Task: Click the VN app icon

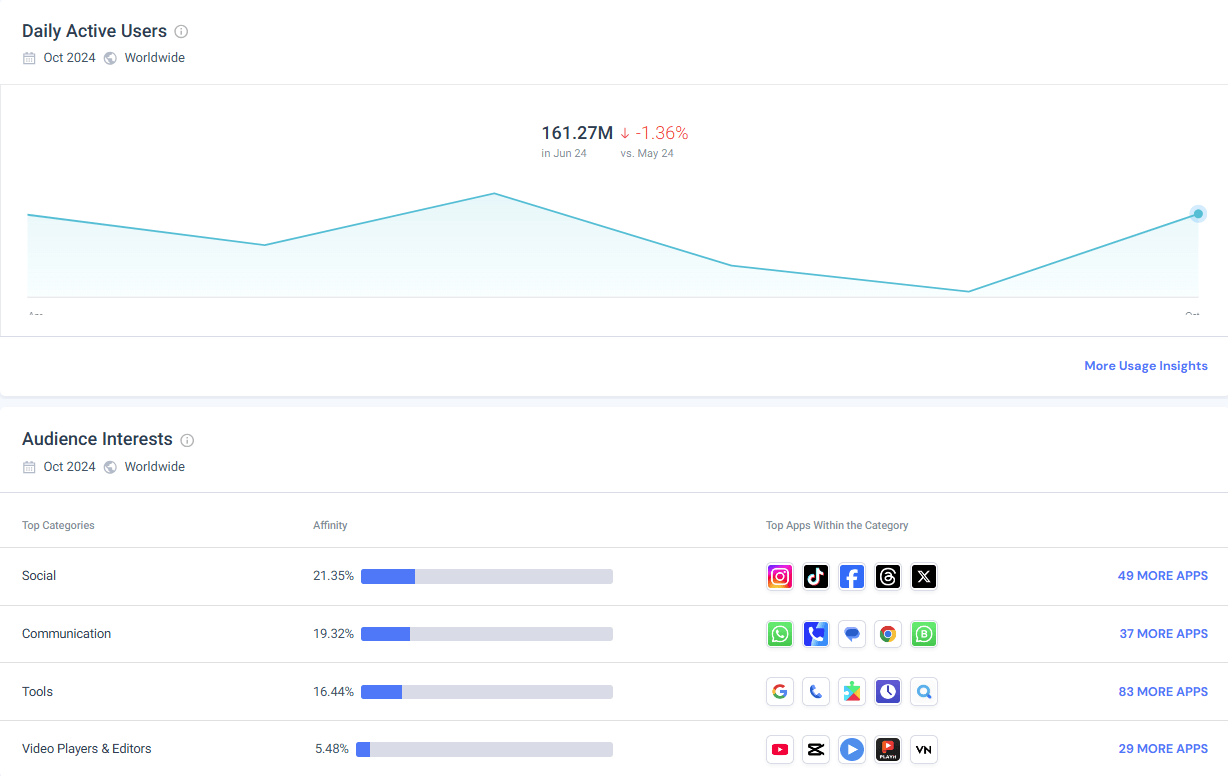Action: coord(924,749)
